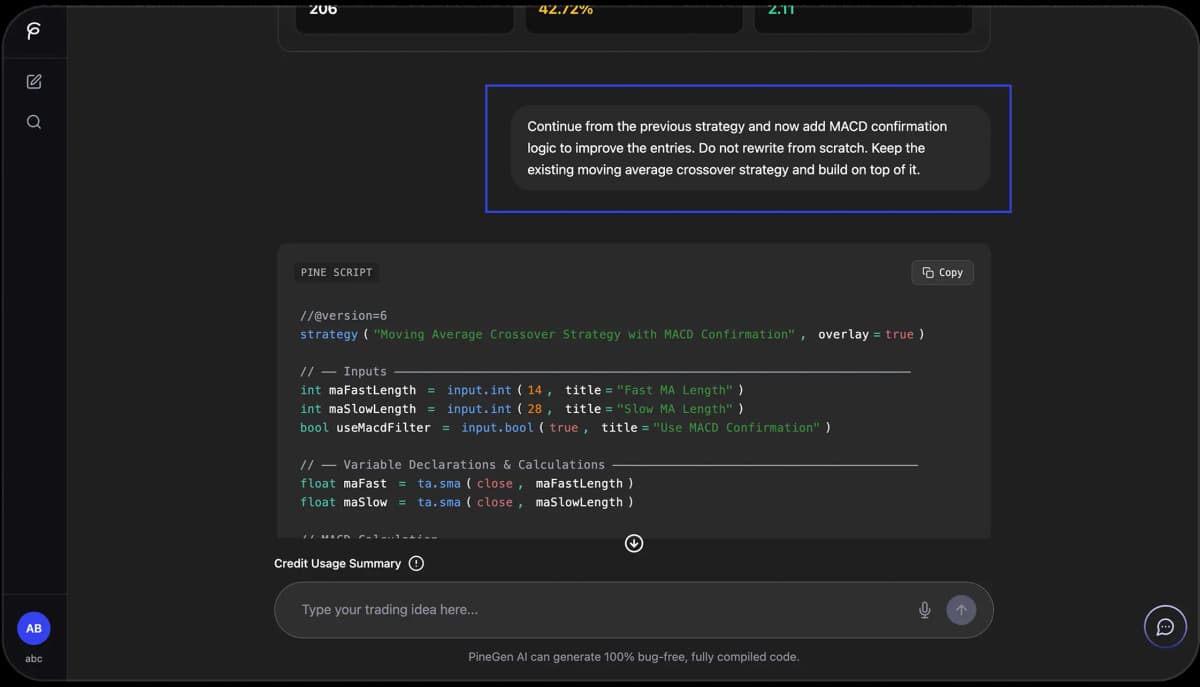Image resolution: width=1200 pixels, height=687 pixels.
Task: Click the //@version=6 code line
Action: (343, 315)
